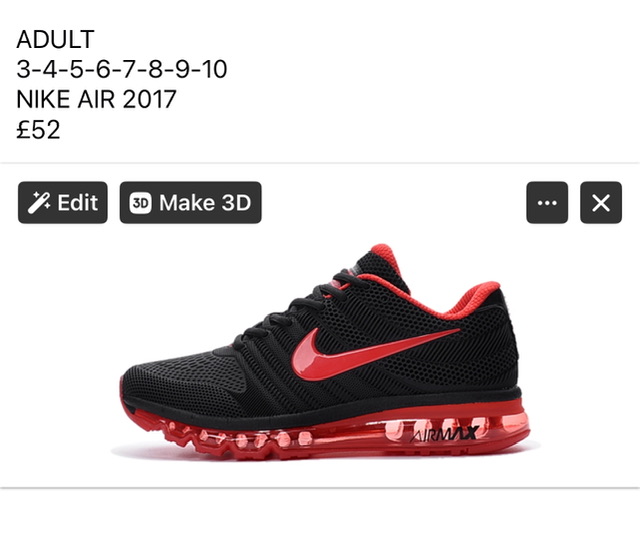Click the 3D cube badge icon

pyautogui.click(x=140, y=202)
